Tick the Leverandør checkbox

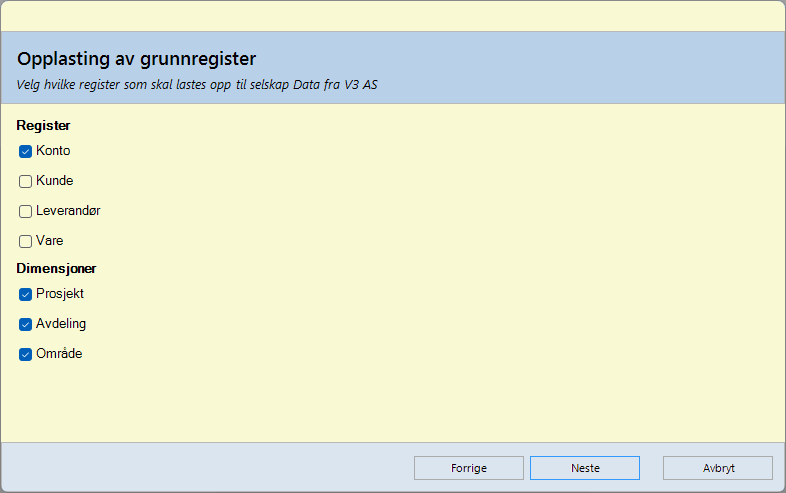click(x=26, y=212)
